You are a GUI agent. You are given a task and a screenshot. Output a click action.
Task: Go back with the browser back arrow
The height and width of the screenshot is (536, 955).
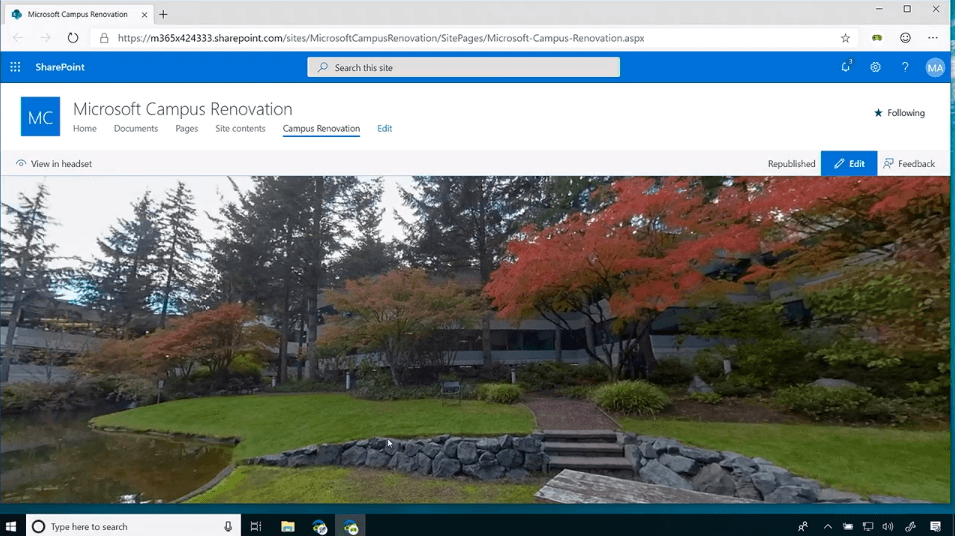pos(18,38)
